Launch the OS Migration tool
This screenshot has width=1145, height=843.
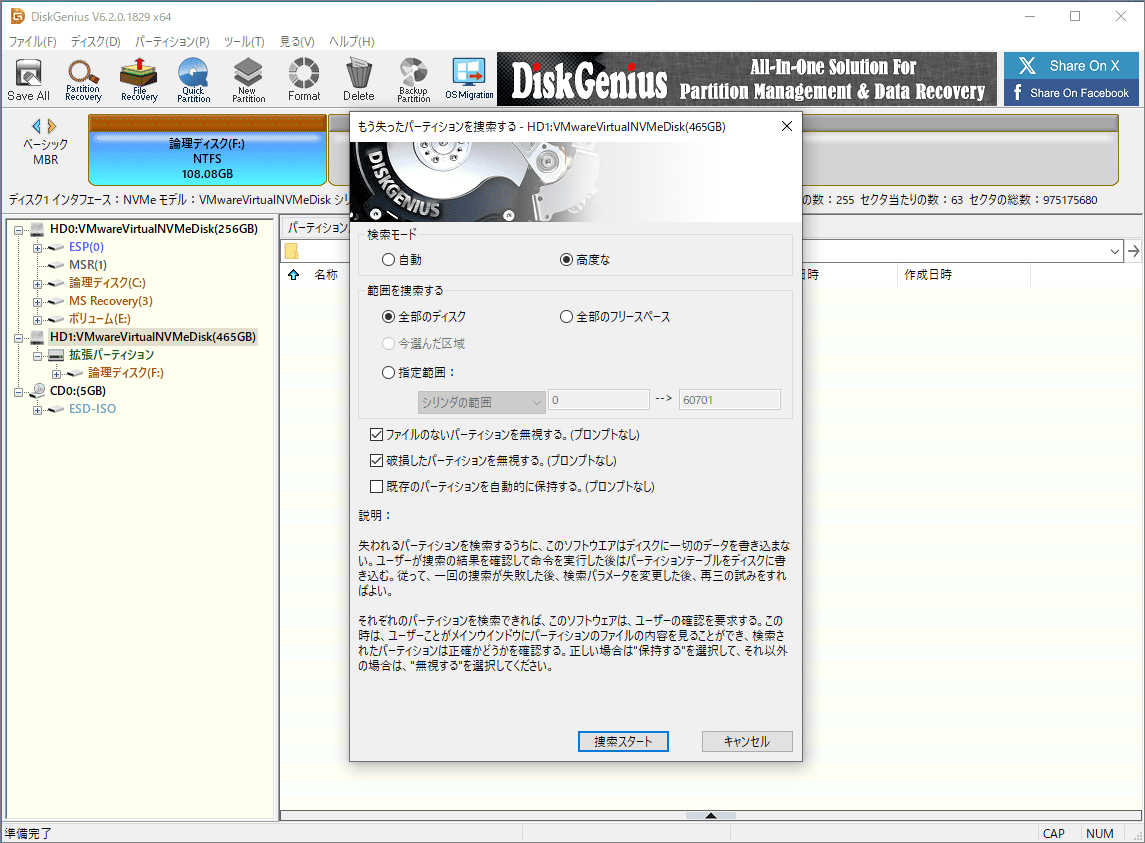pyautogui.click(x=469, y=80)
